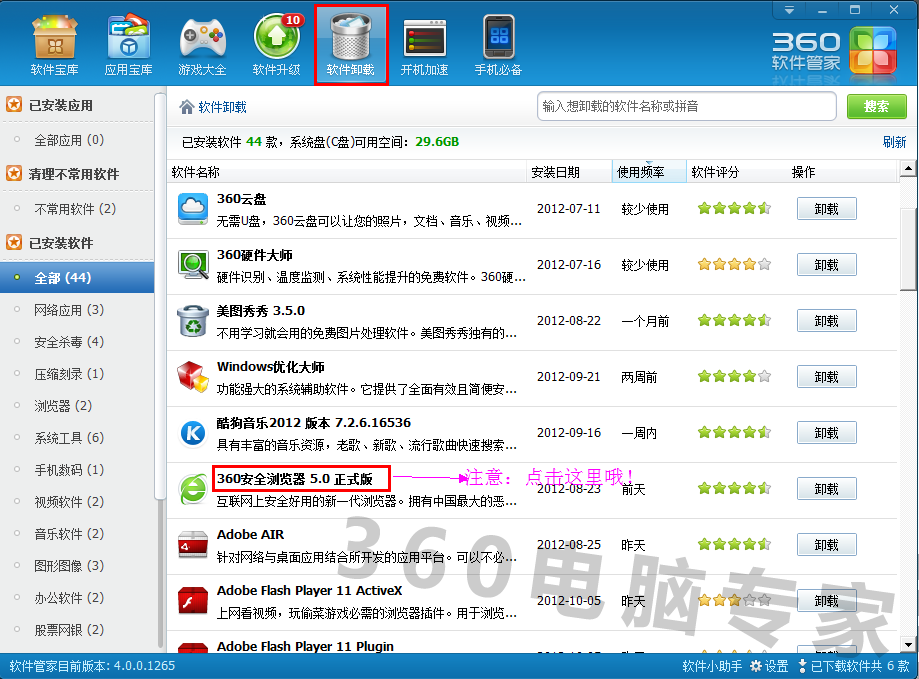Image resolution: width=919 pixels, height=679 pixels.
Task: Open 设置 gear in the status bar
Action: [771, 666]
